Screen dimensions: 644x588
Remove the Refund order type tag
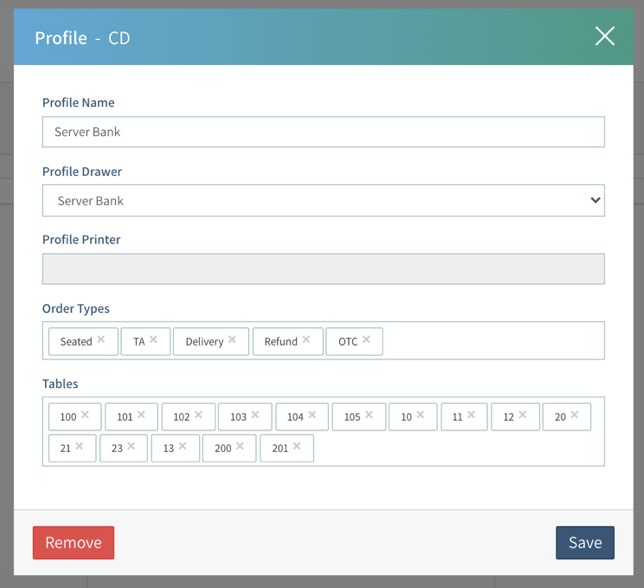306,340
